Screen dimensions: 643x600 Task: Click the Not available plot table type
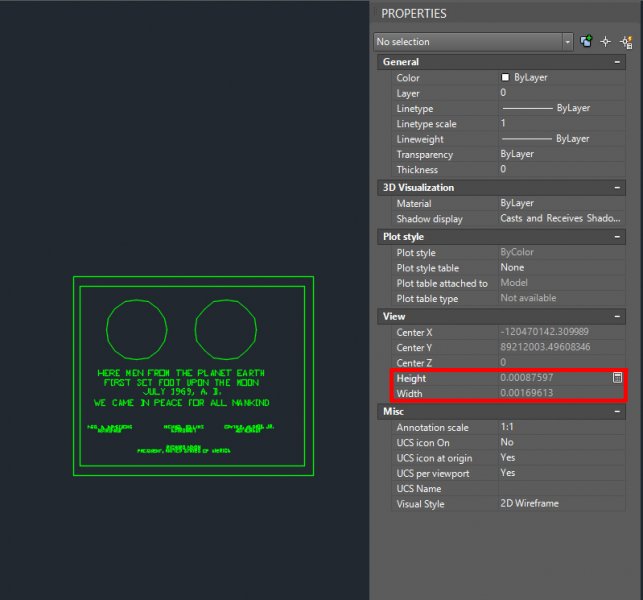click(562, 298)
